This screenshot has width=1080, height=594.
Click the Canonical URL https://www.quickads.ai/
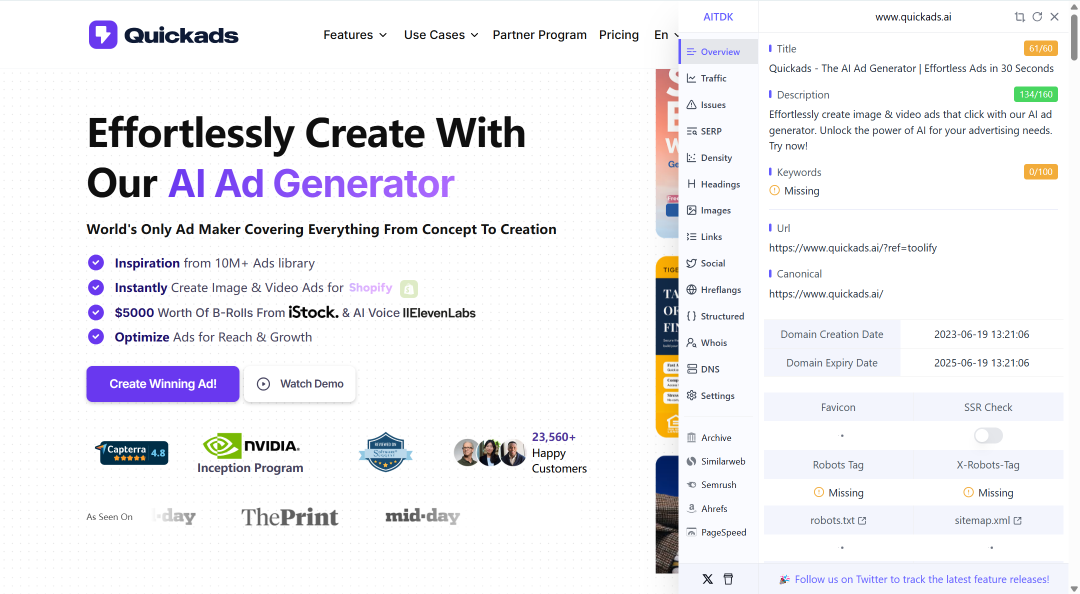[x=826, y=294]
